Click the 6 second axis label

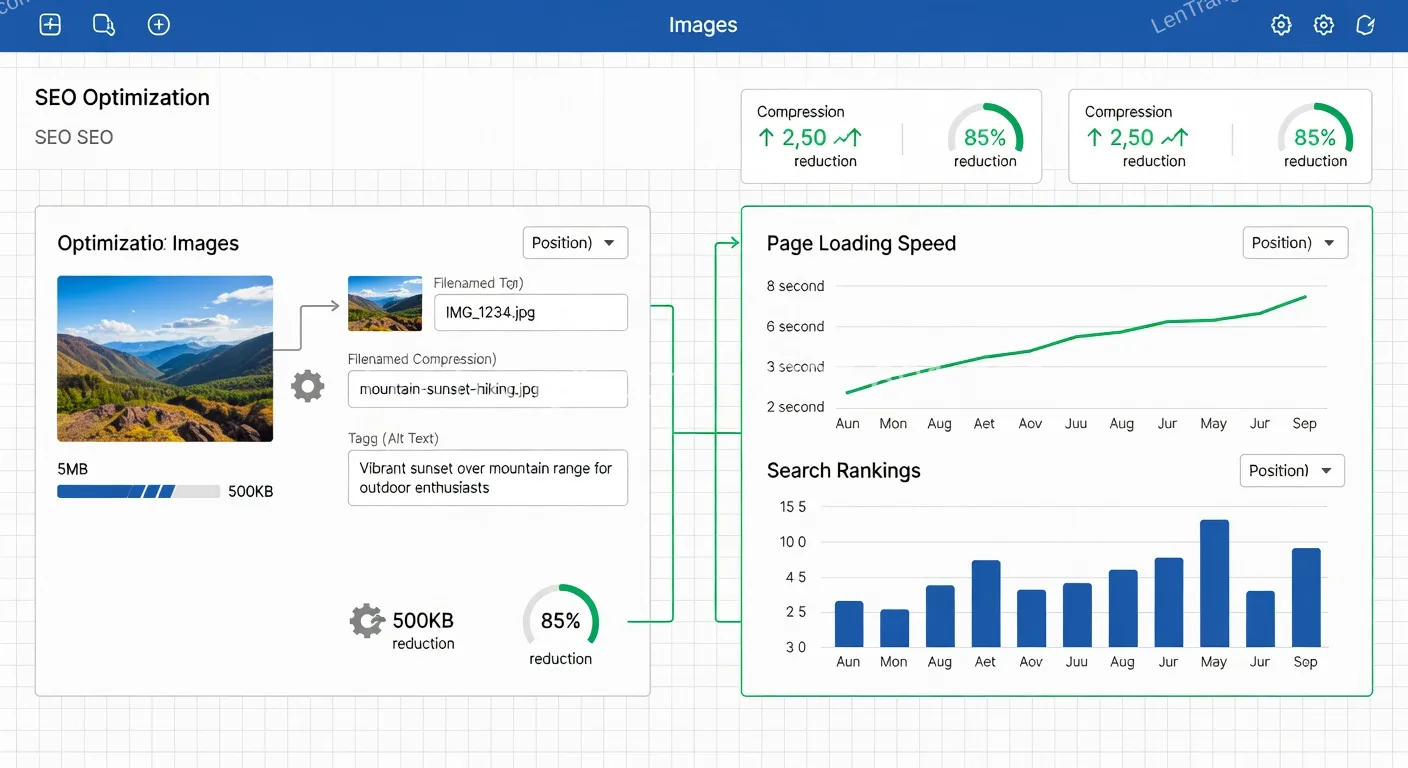795,326
